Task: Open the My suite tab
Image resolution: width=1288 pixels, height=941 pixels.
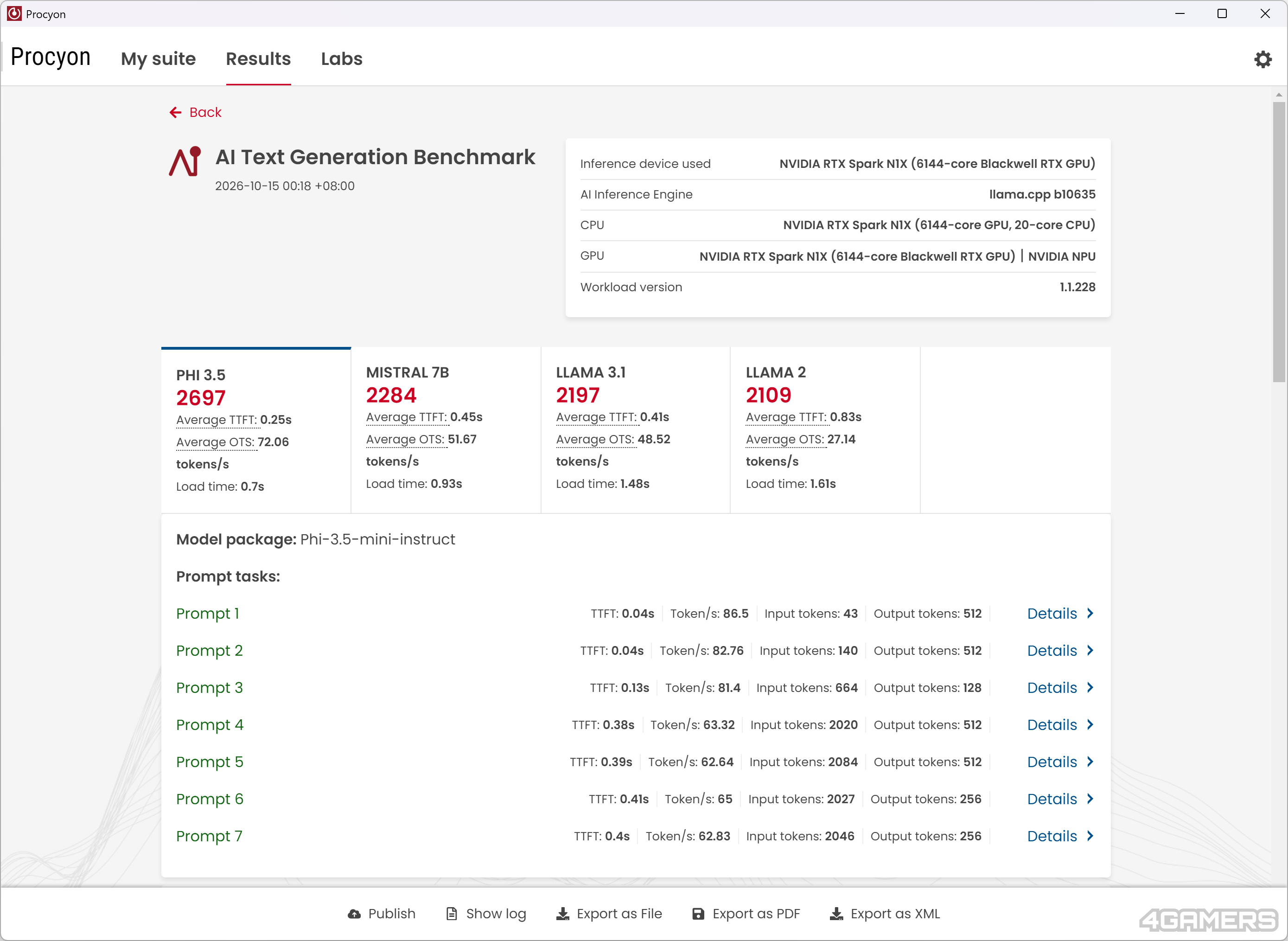Action: pos(158,59)
